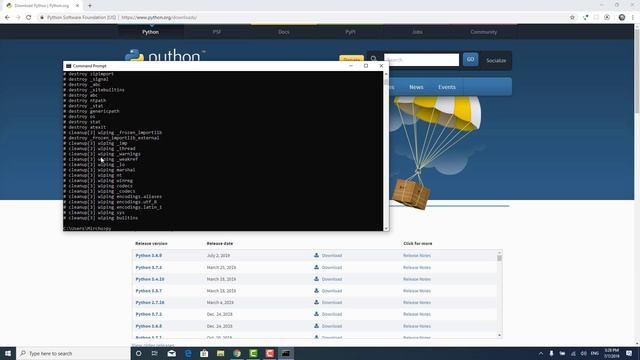640x360 pixels.
Task: Open Chrome profile avatar icon
Action: coord(622,18)
